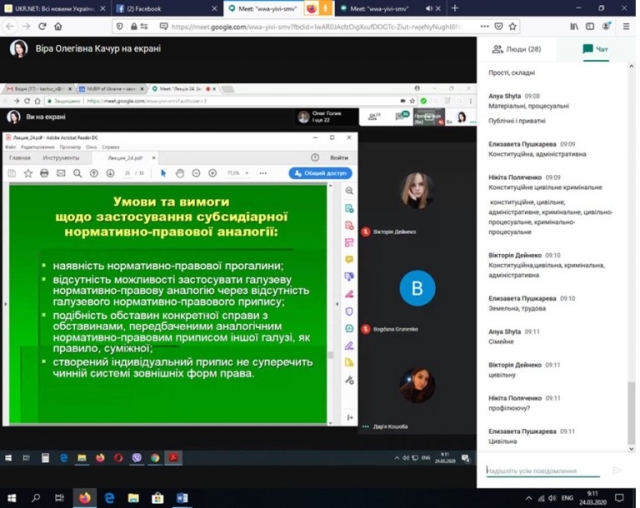The height and width of the screenshot is (508, 640).
Task: Click the search magnifier in Acrobat toolbar
Action: [x=77, y=173]
